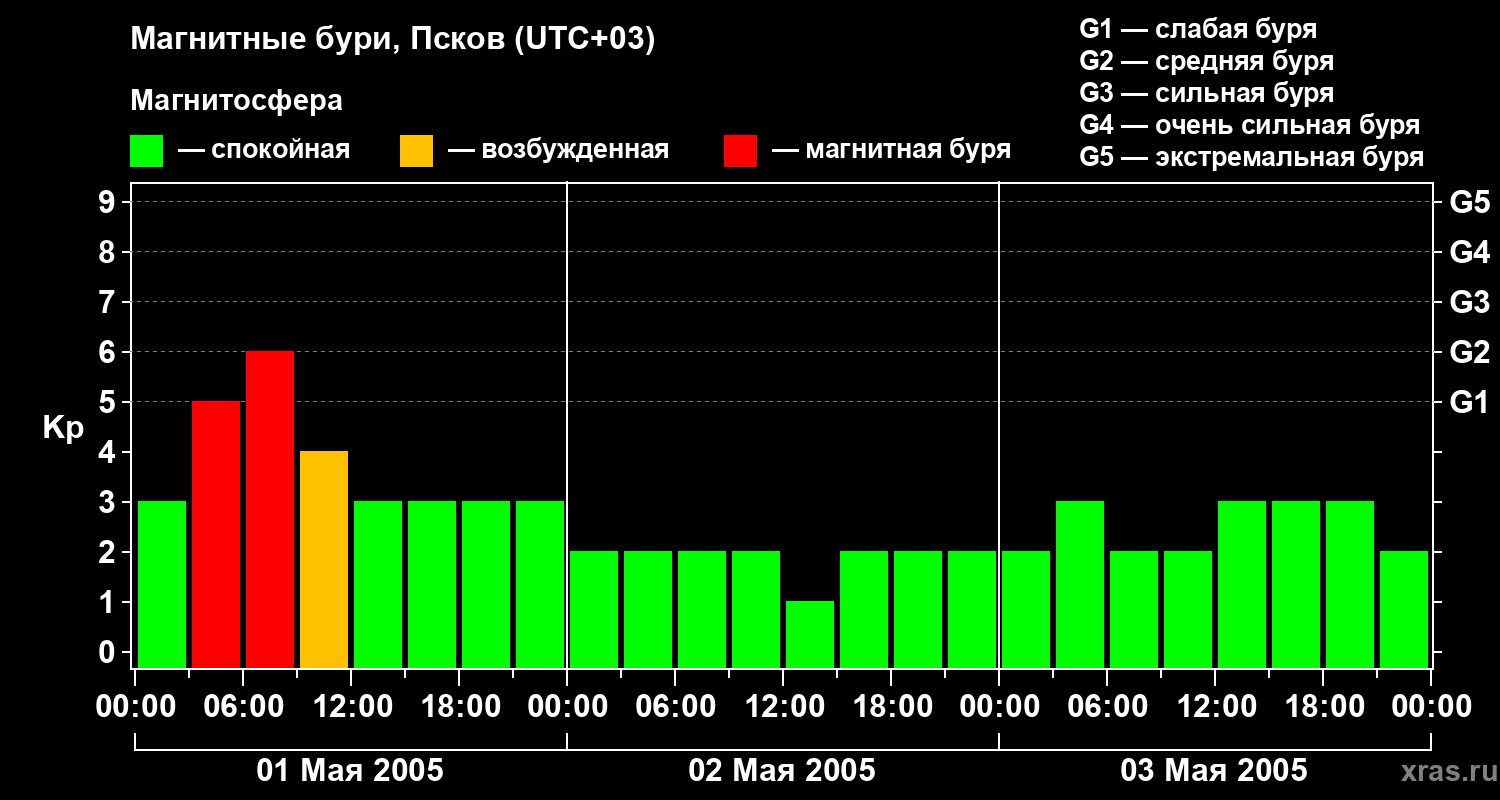
Task: Click the '06:00' time label of 02 May
Action: [675, 707]
